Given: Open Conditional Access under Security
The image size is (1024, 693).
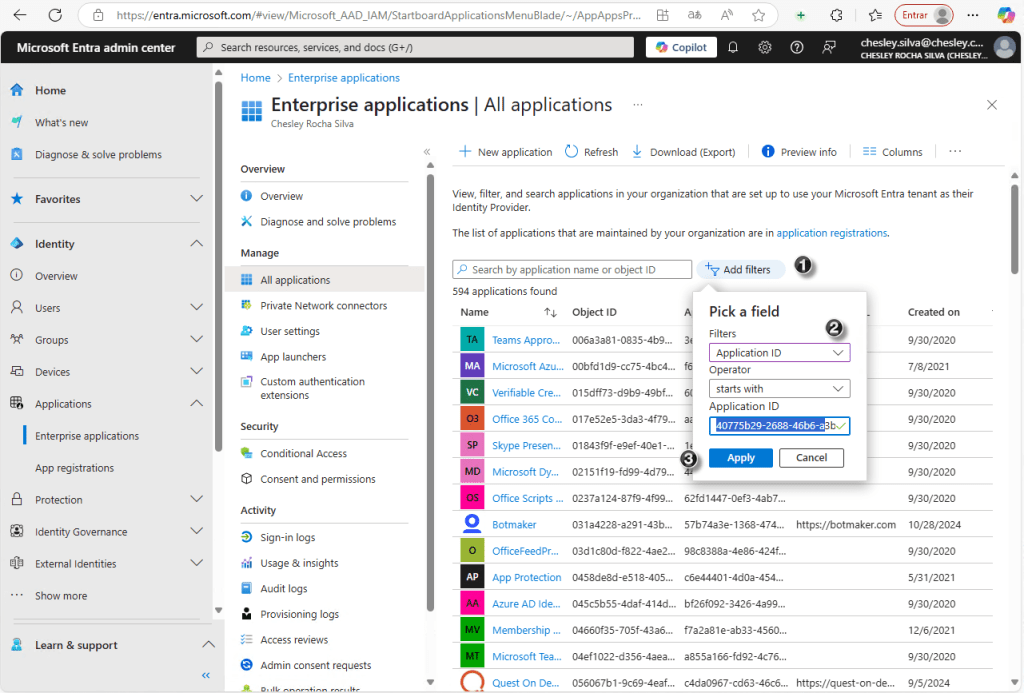Looking at the screenshot, I should click(303, 453).
